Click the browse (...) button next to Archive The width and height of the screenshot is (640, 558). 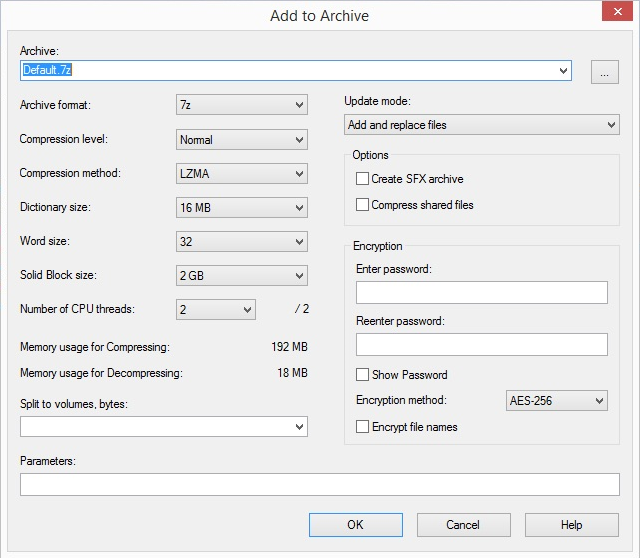pos(605,71)
